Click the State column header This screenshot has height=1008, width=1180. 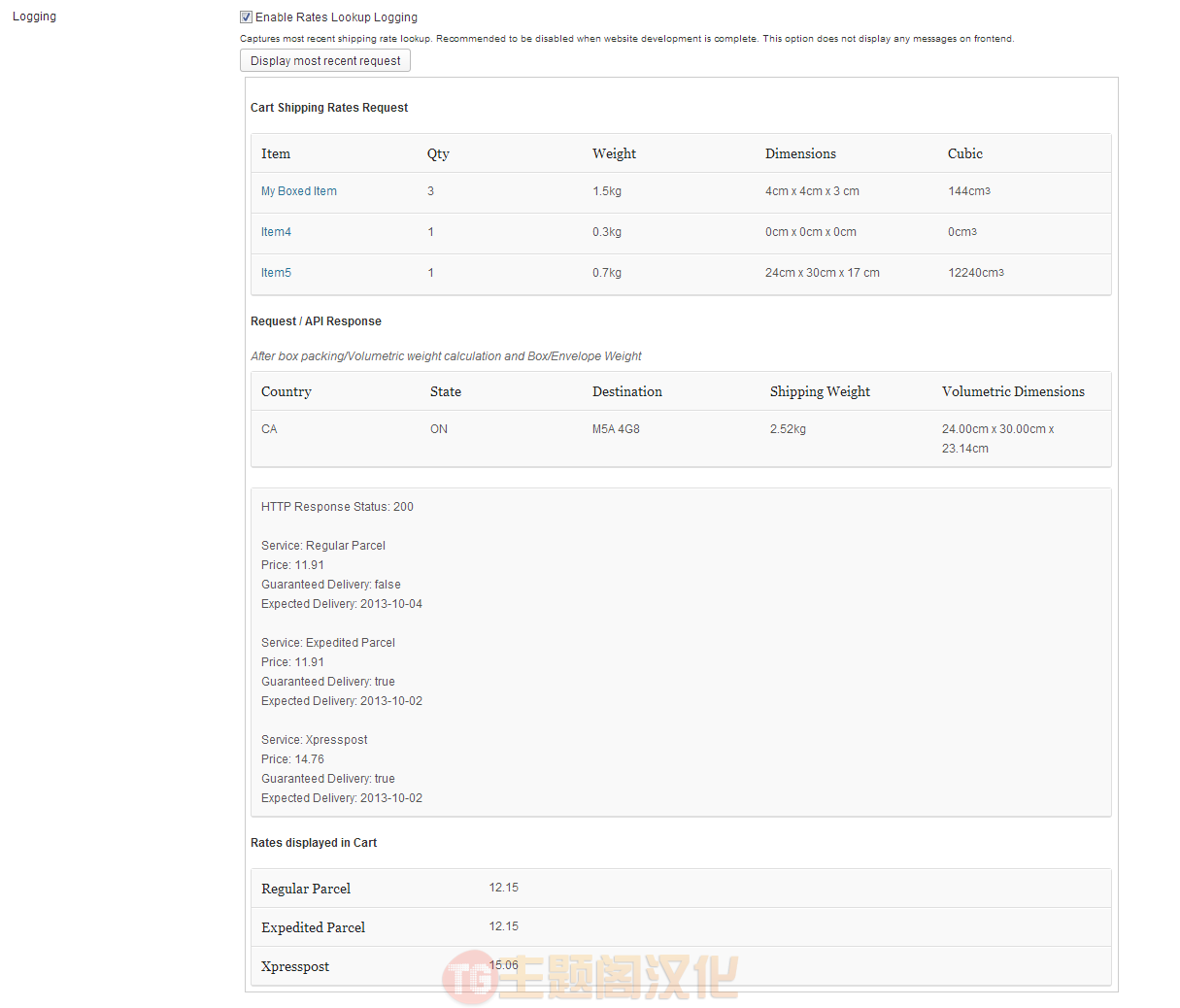(446, 391)
